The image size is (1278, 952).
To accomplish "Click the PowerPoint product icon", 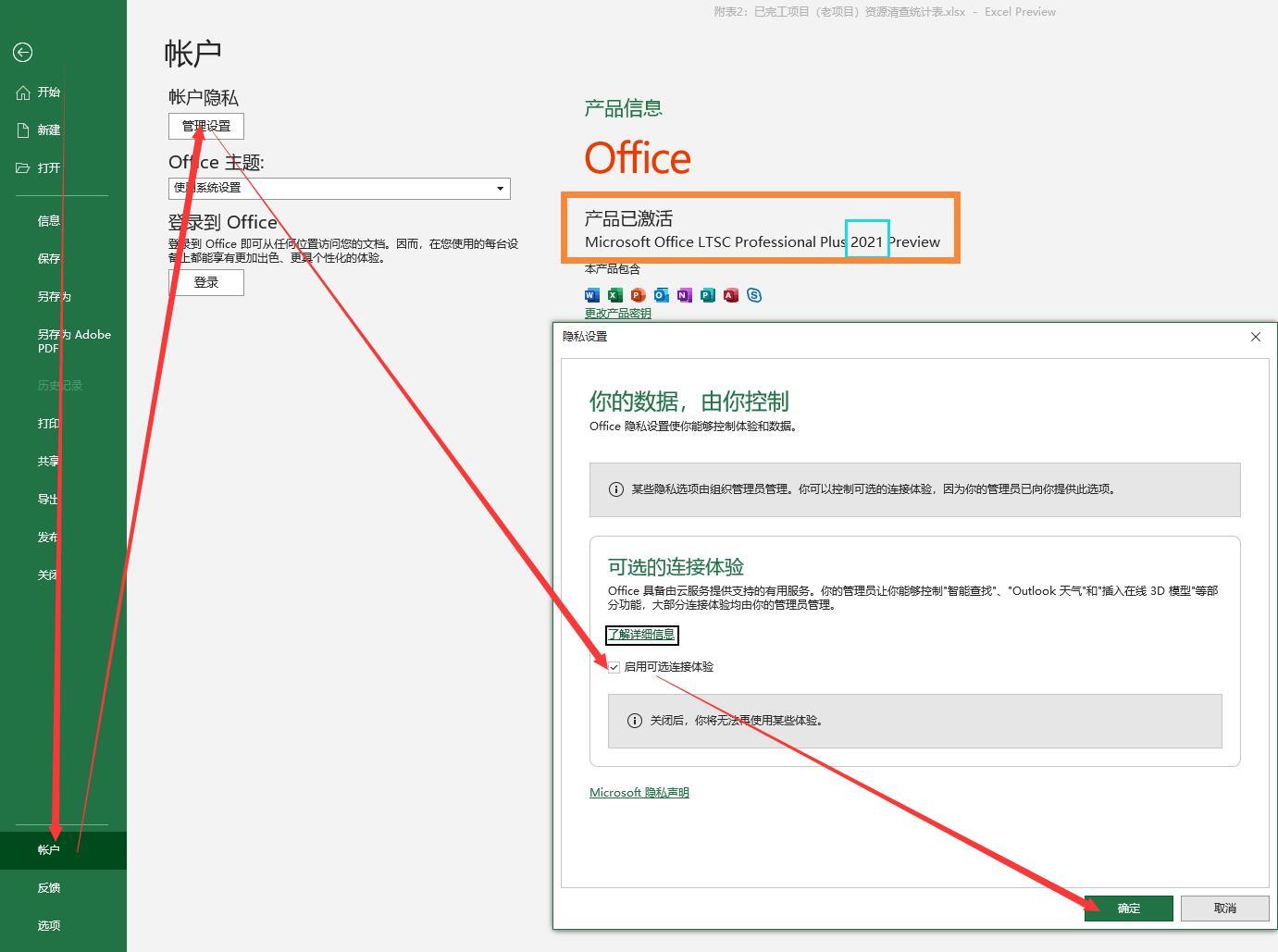I will (639, 295).
